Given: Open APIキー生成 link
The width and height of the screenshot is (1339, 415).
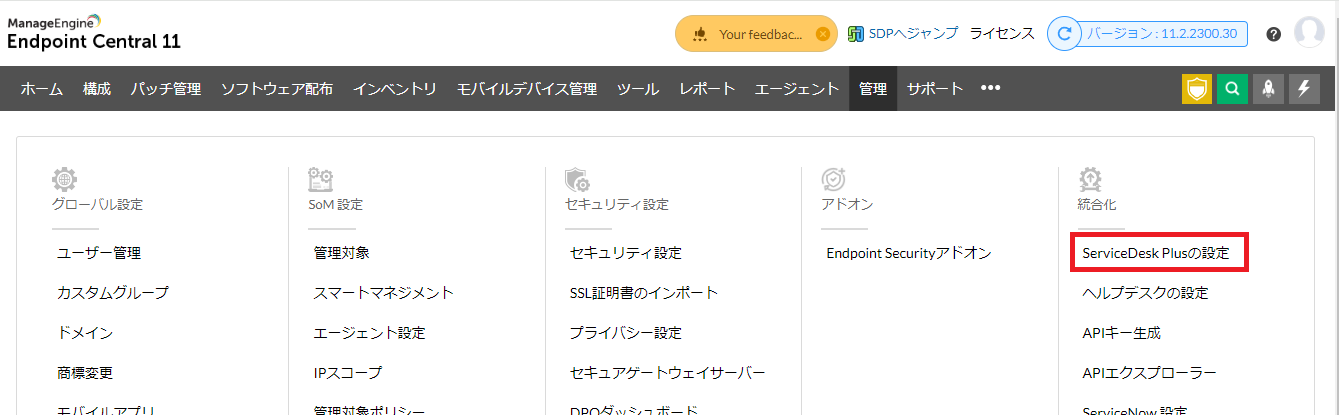Looking at the screenshot, I should coord(1122,333).
